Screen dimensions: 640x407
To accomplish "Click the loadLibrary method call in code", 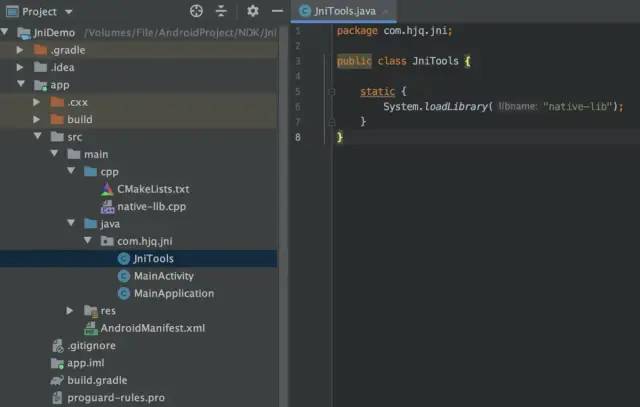I will point(456,107).
